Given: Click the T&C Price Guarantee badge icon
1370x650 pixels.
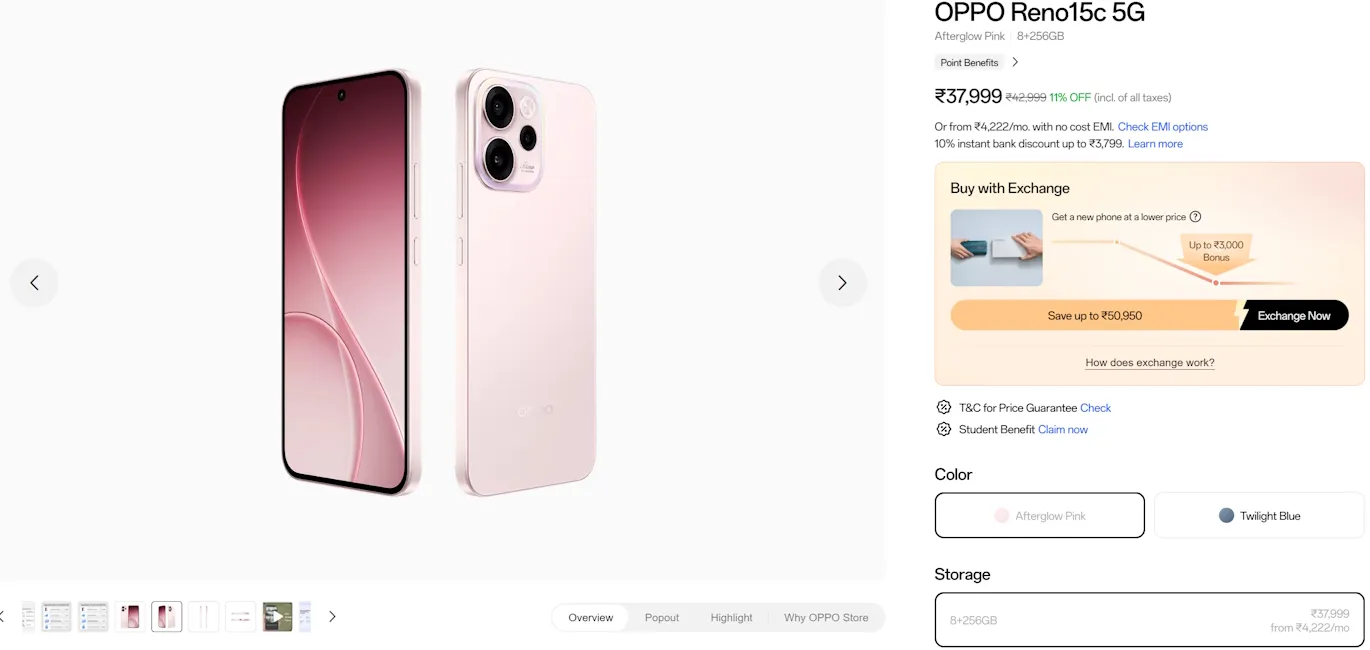Looking at the screenshot, I should [x=943, y=407].
